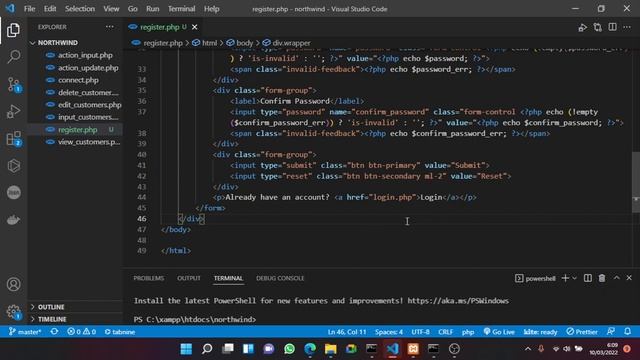Open action_update.php in explorer
640x360 pixels.
click(x=75, y=68)
